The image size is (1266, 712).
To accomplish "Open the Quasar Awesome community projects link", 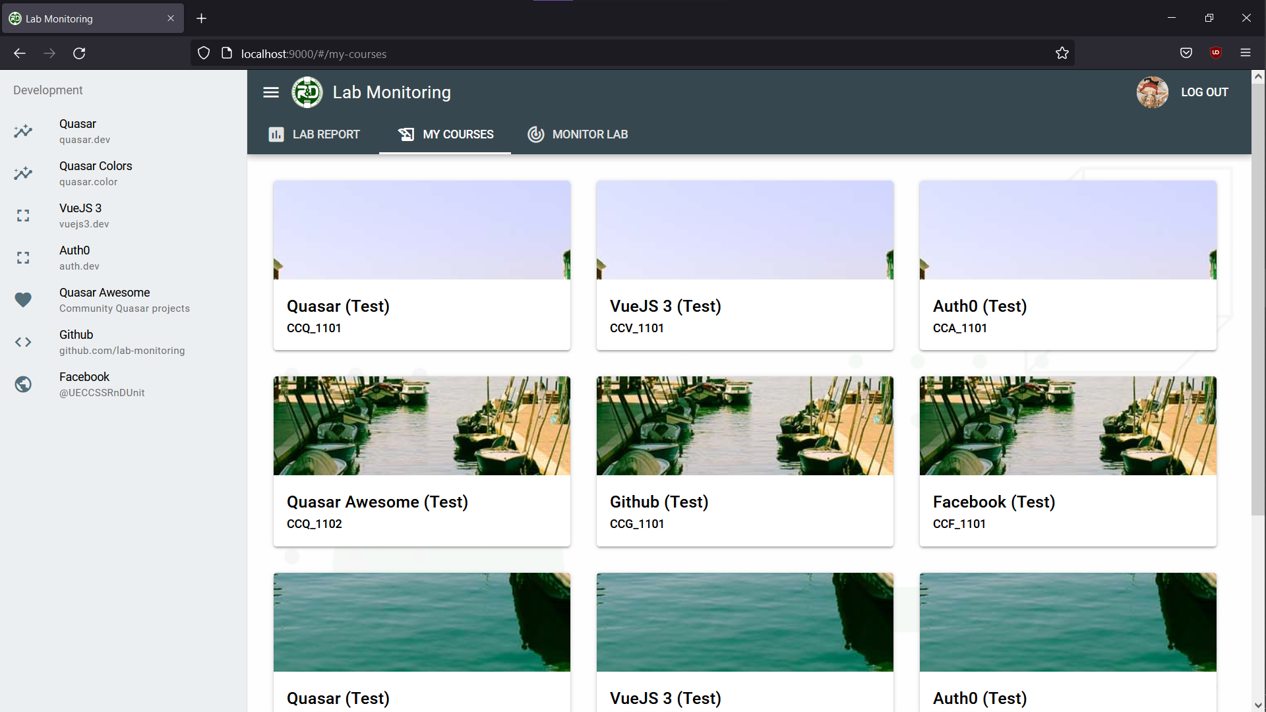I will pos(124,300).
